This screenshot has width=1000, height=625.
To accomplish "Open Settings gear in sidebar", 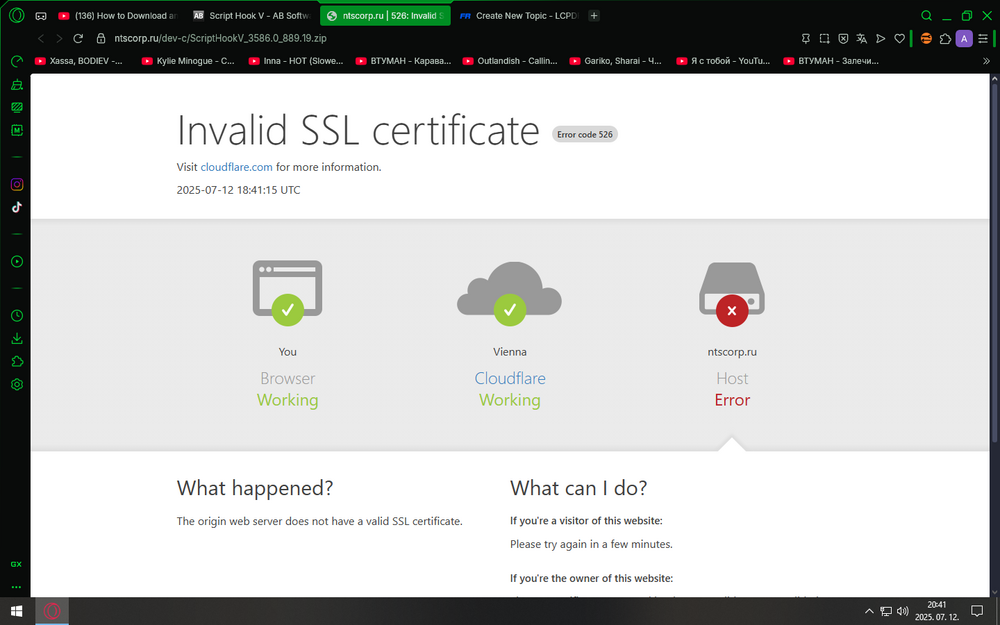I will (17, 385).
